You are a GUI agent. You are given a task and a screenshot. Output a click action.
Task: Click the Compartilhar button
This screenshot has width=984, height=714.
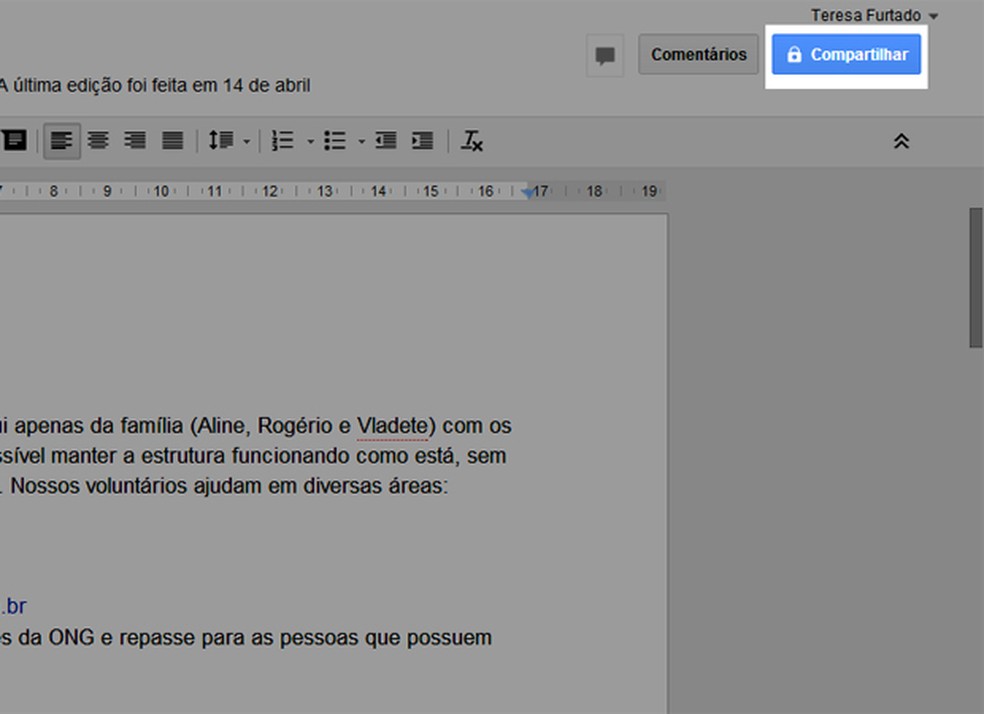(846, 55)
